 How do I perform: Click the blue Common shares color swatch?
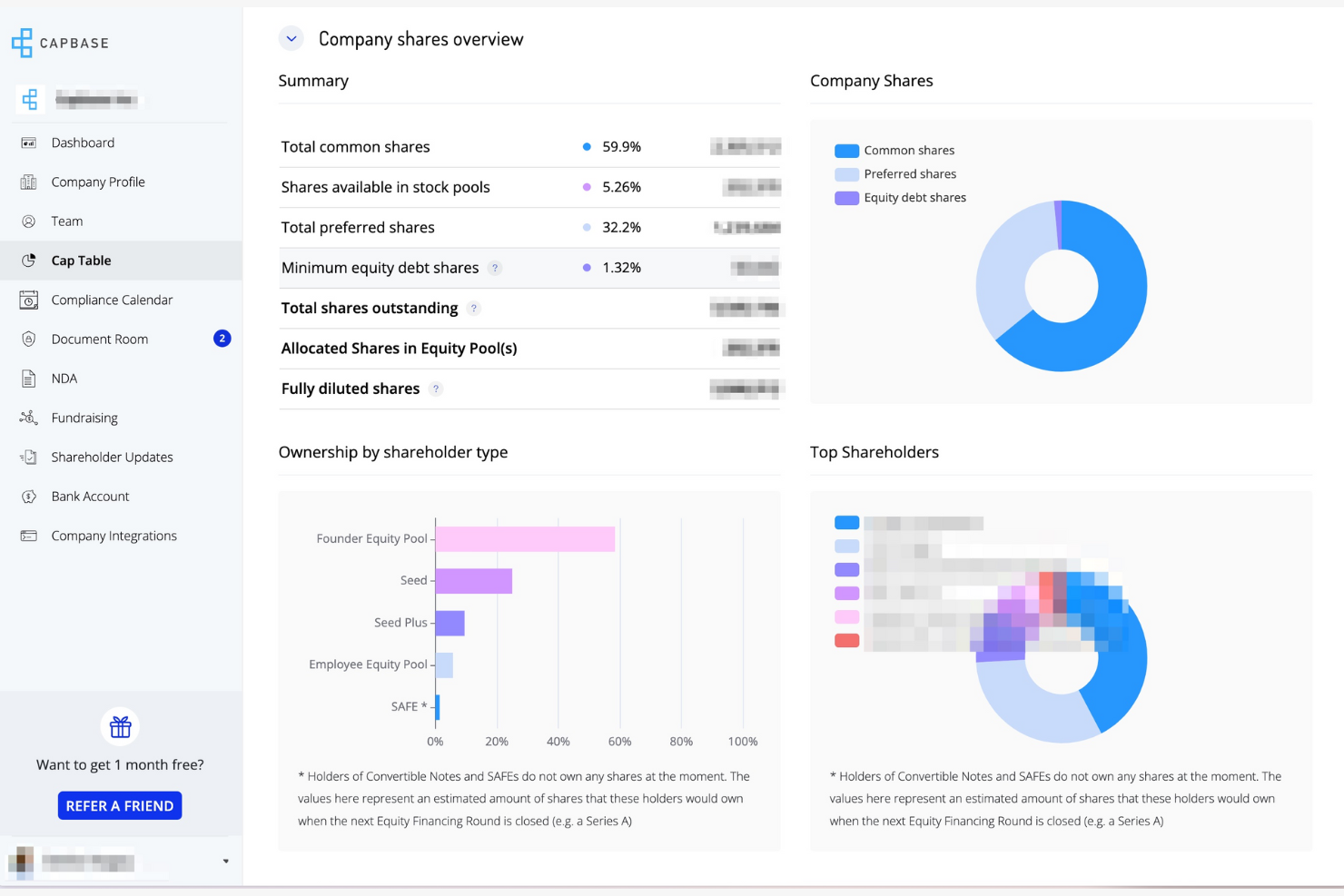pos(845,150)
